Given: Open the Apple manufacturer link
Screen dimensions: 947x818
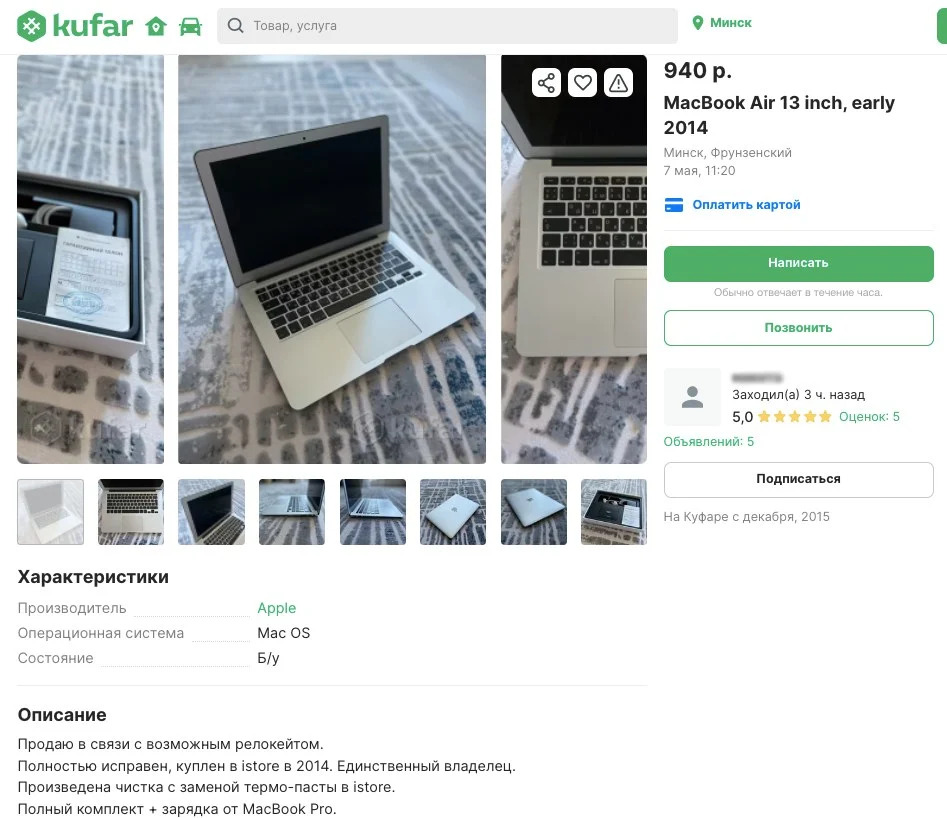Looking at the screenshot, I should (x=277, y=608).
